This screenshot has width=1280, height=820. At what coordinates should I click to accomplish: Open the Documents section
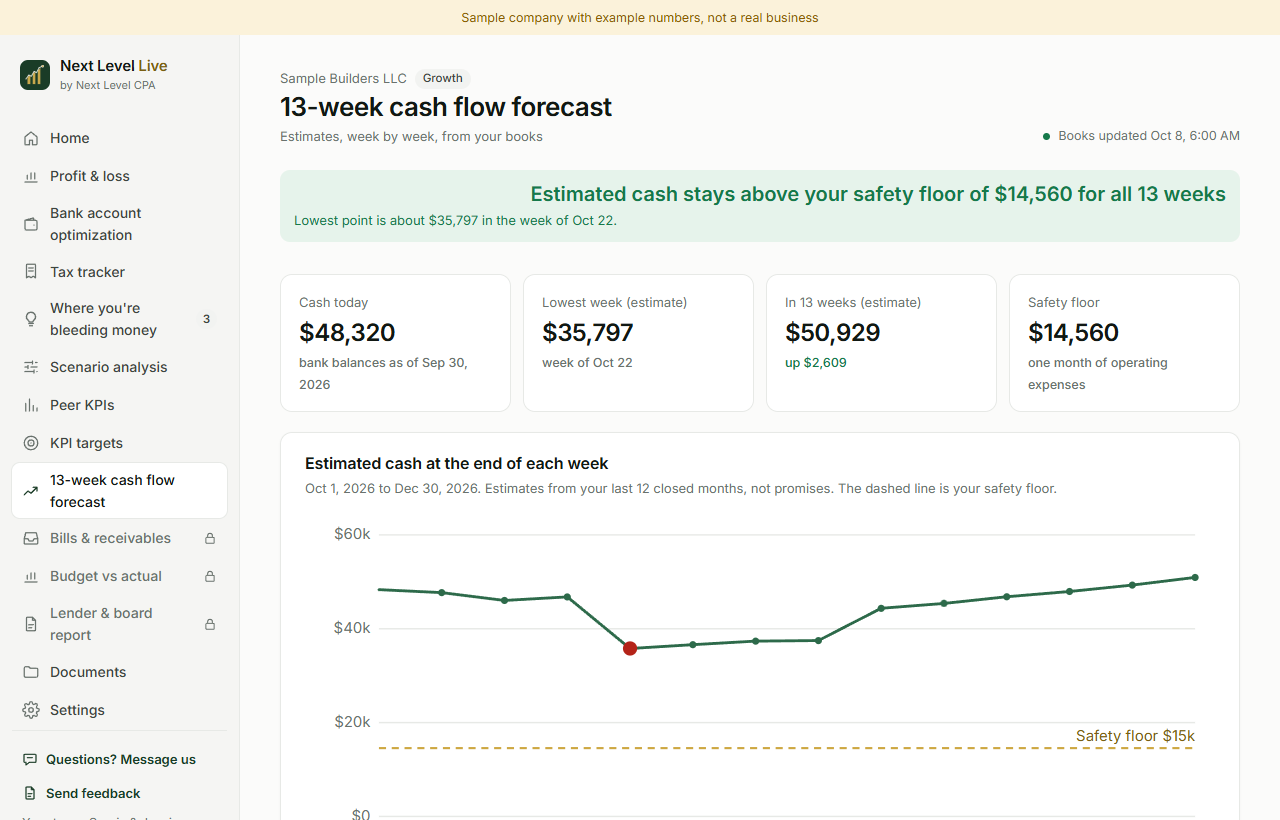(x=120, y=672)
